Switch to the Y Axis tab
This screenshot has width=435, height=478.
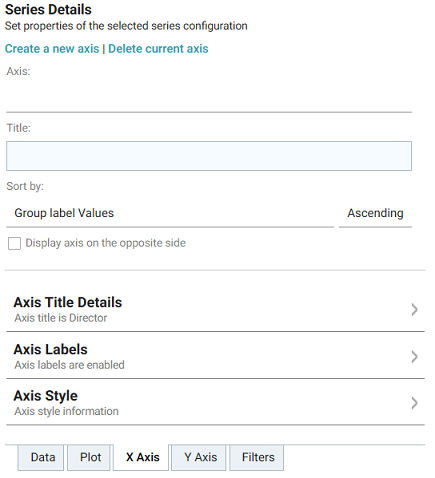[x=199, y=457]
